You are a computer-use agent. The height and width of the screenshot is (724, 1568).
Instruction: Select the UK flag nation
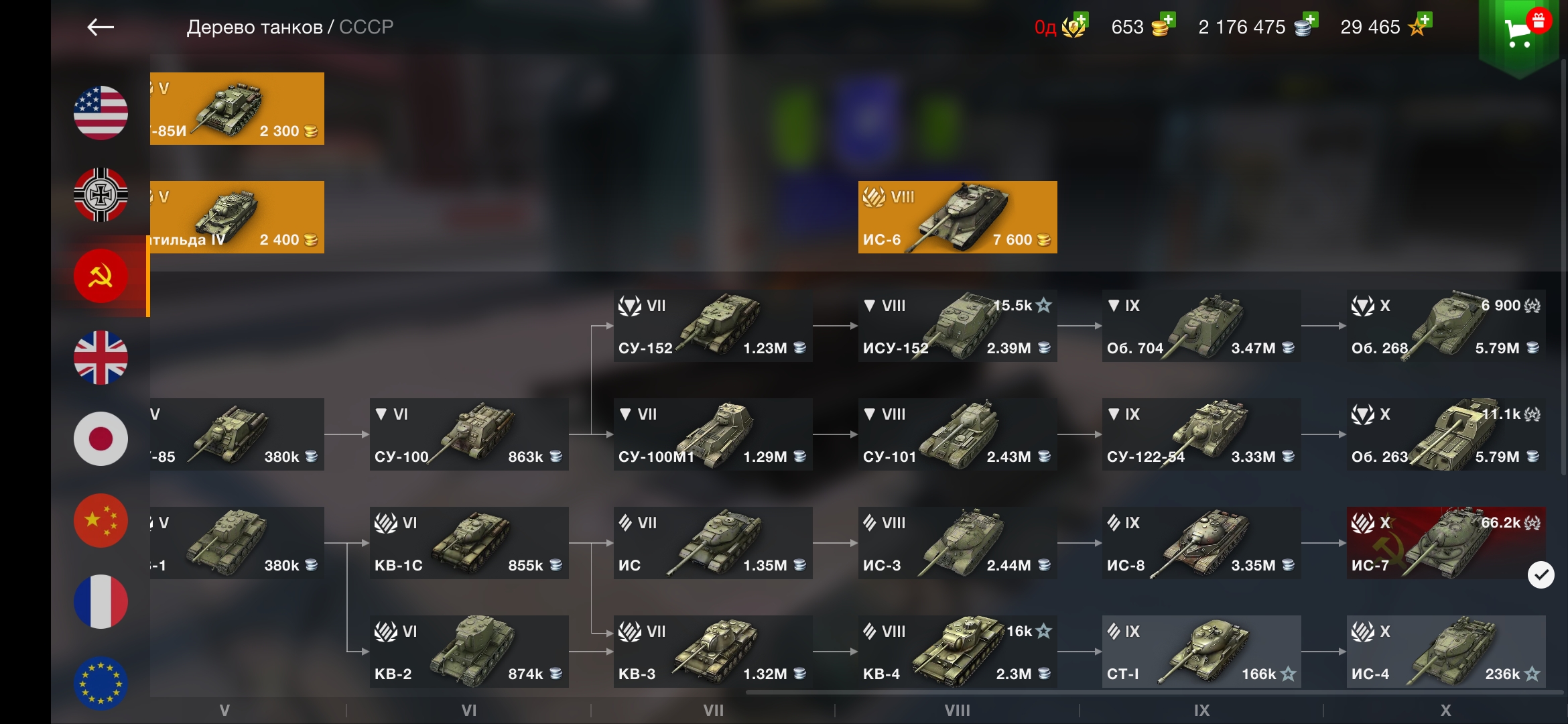(x=101, y=357)
